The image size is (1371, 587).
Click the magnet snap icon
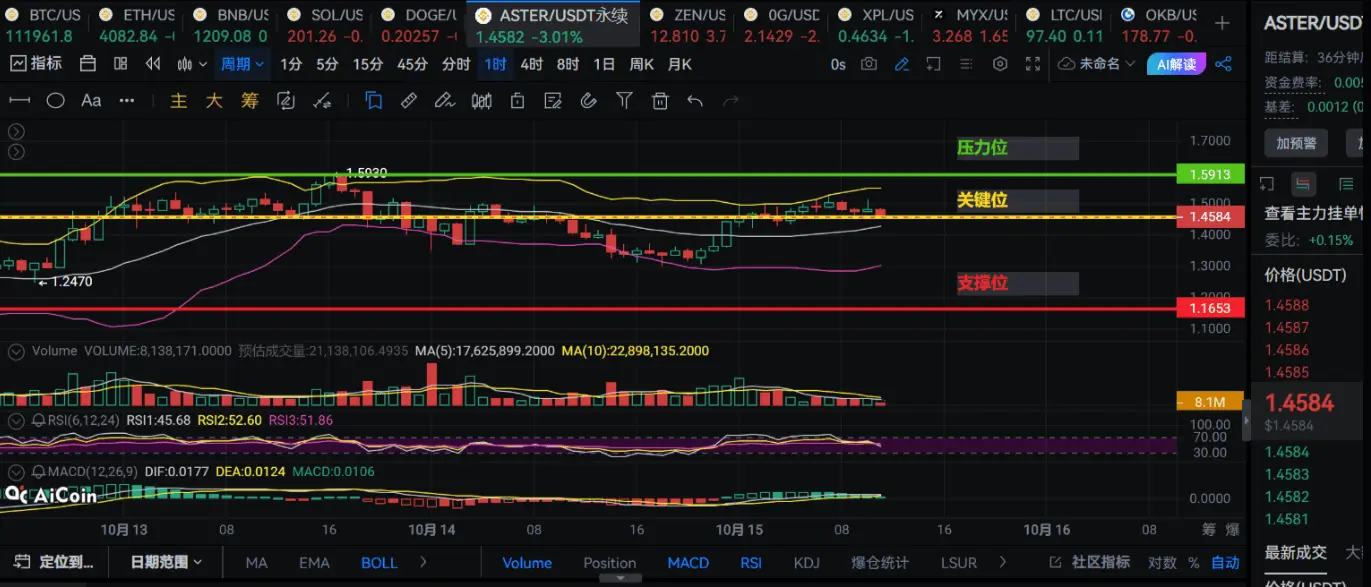pos(588,100)
